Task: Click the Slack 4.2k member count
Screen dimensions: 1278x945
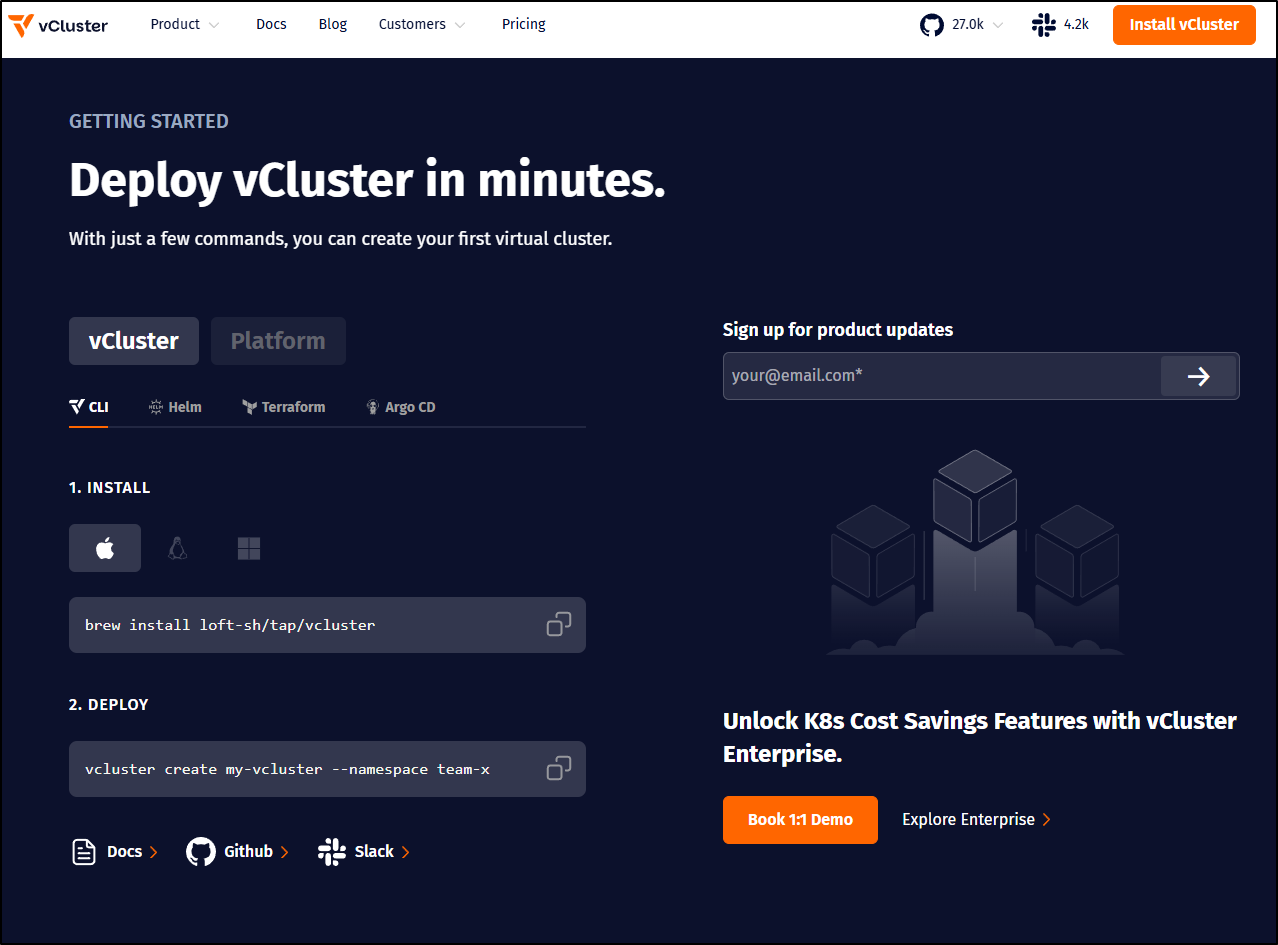Action: click(x=1076, y=25)
